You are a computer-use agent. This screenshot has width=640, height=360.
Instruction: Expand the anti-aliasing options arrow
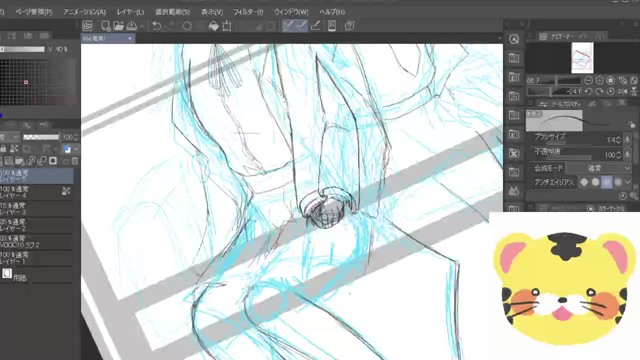pyautogui.click(x=628, y=182)
